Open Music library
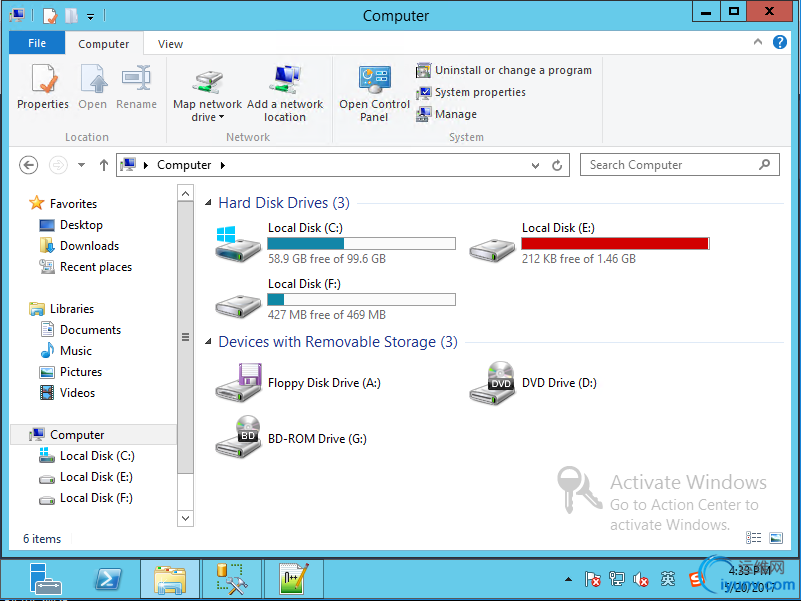The width and height of the screenshot is (801, 601). [66, 351]
